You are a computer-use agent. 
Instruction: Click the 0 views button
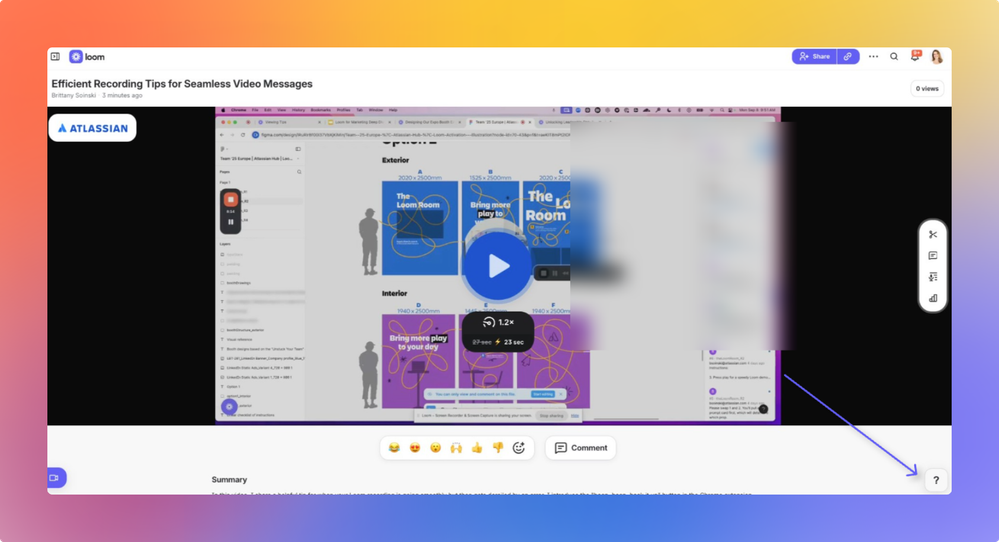coord(927,89)
